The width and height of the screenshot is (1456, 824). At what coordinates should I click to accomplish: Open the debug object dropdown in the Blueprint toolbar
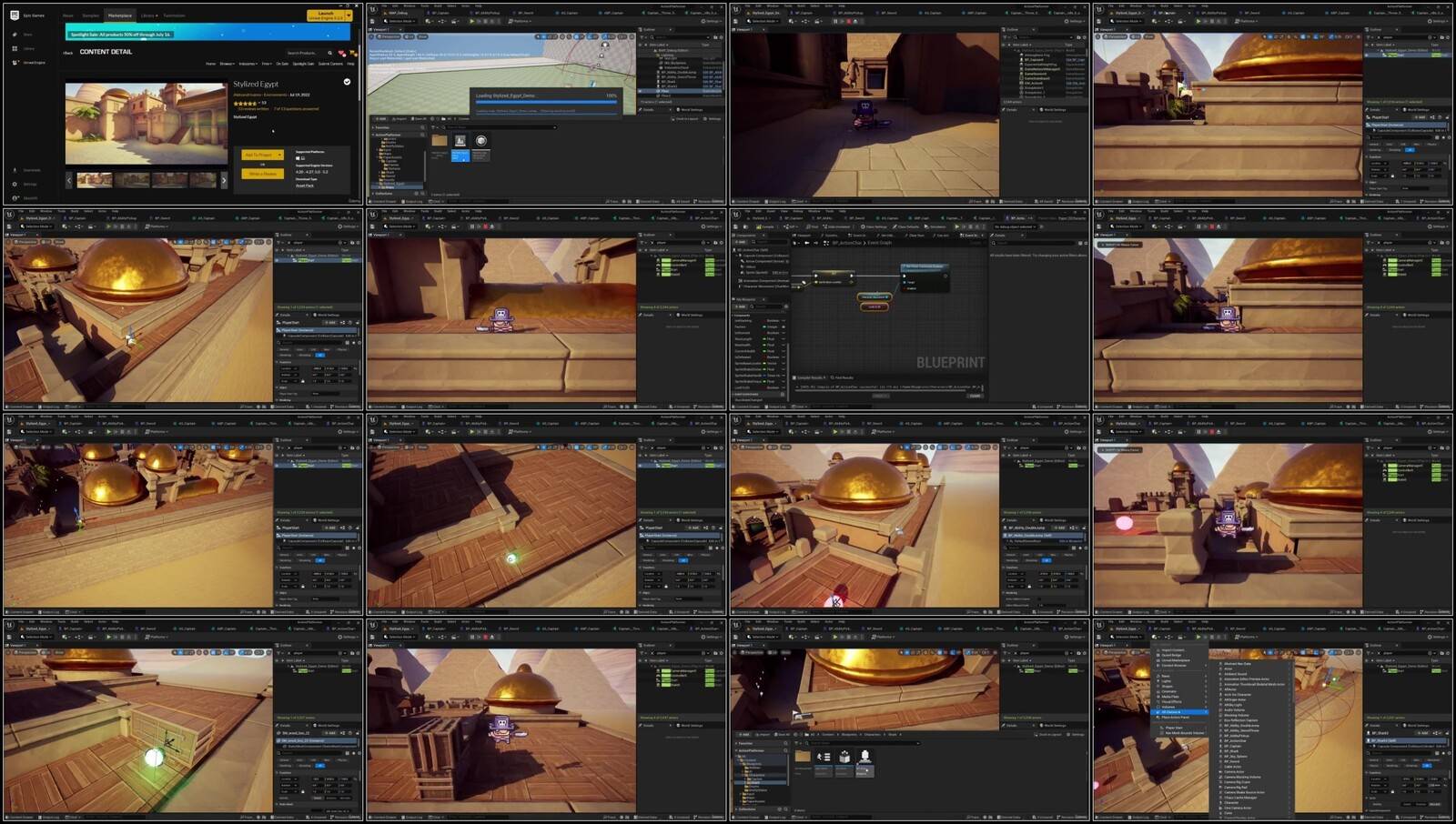click(1014, 226)
